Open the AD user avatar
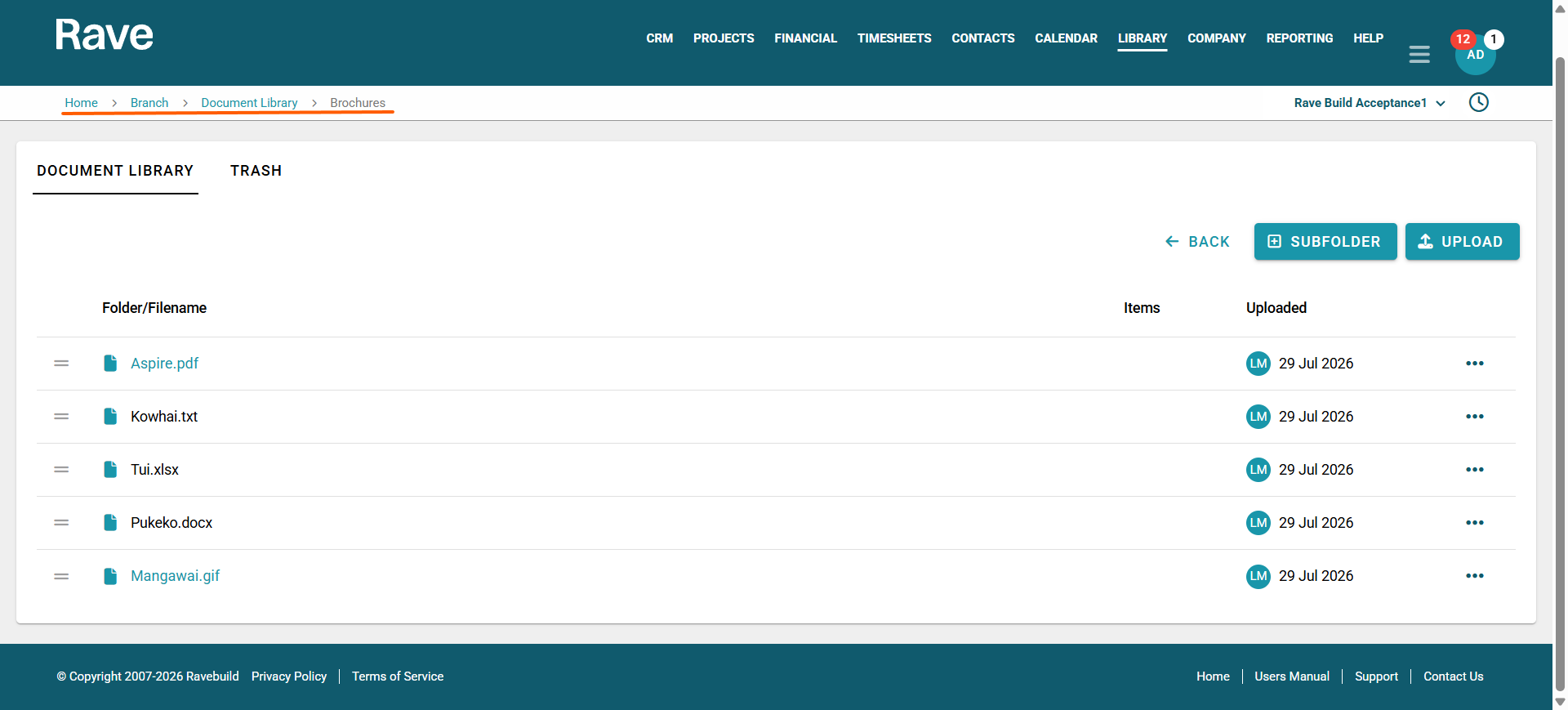Viewport: 1568px width, 710px height. [x=1476, y=55]
